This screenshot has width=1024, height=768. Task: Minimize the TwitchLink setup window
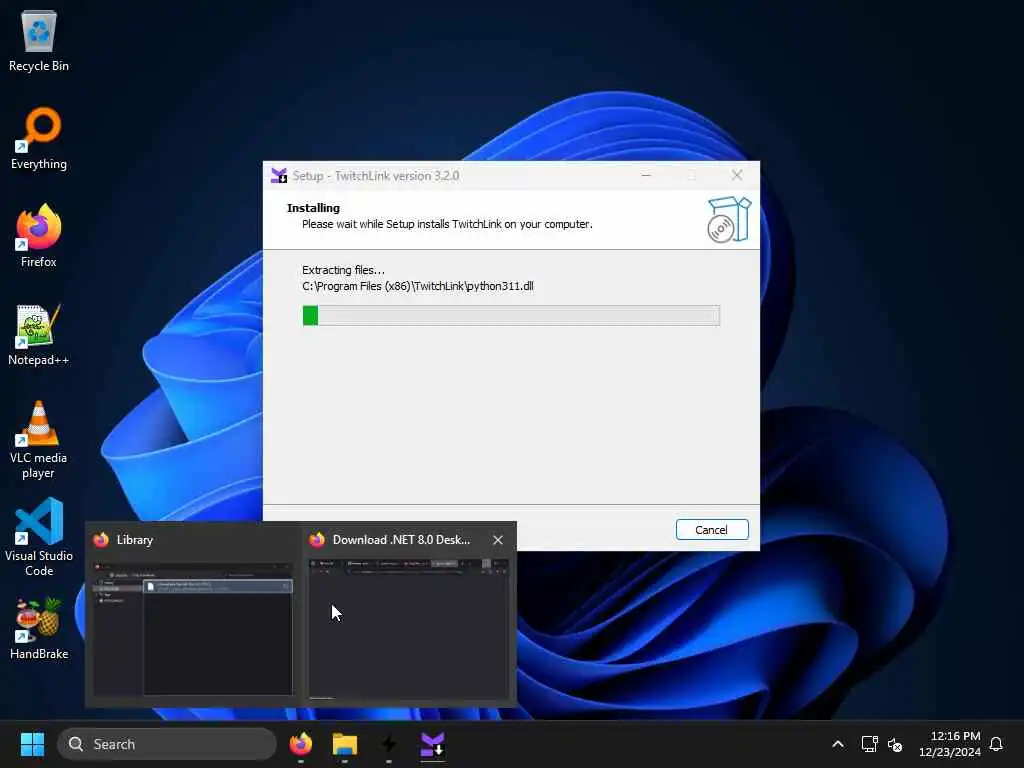click(x=646, y=175)
